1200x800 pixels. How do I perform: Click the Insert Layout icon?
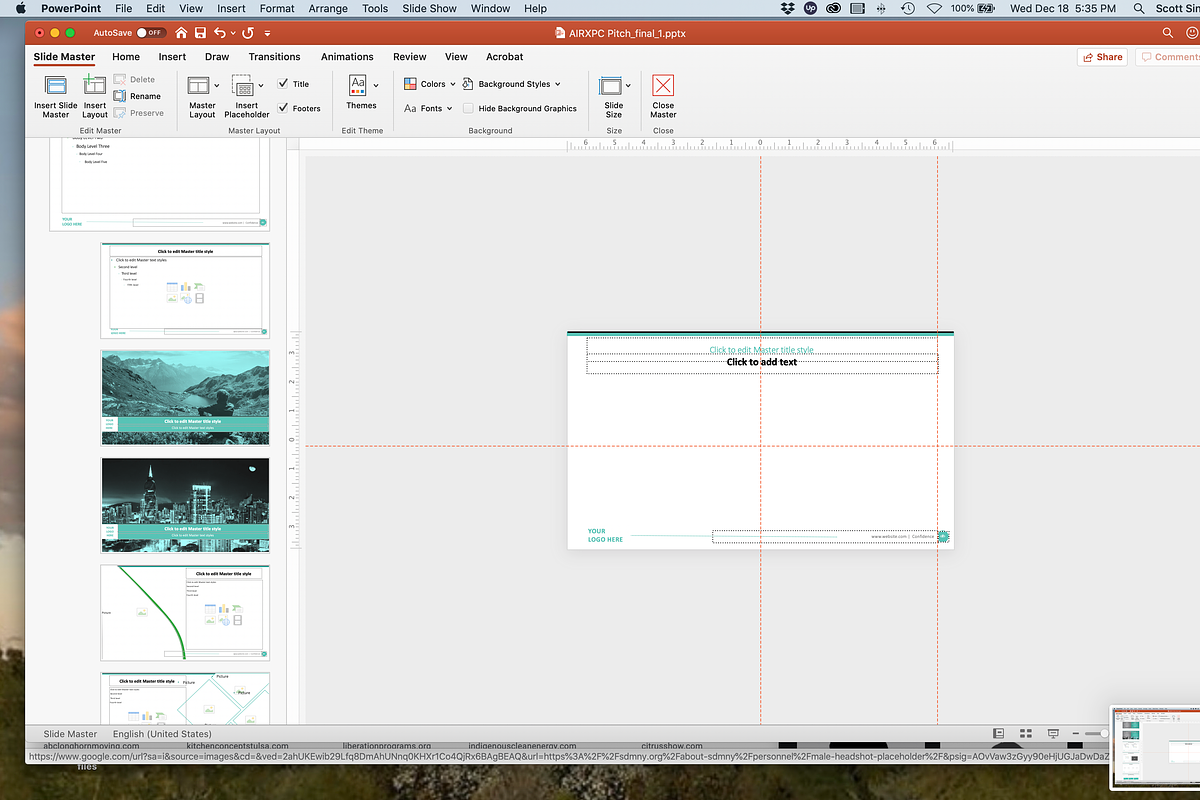(95, 86)
